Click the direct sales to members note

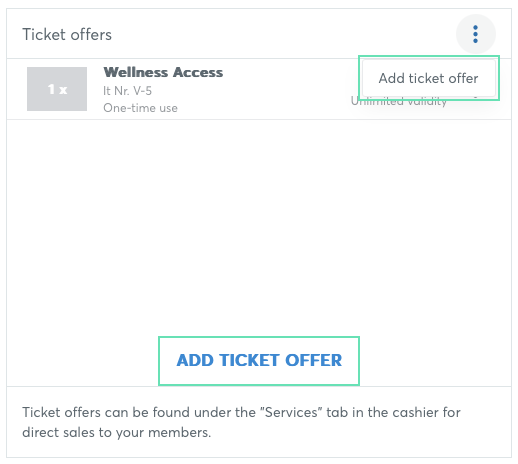pyautogui.click(x=117, y=432)
